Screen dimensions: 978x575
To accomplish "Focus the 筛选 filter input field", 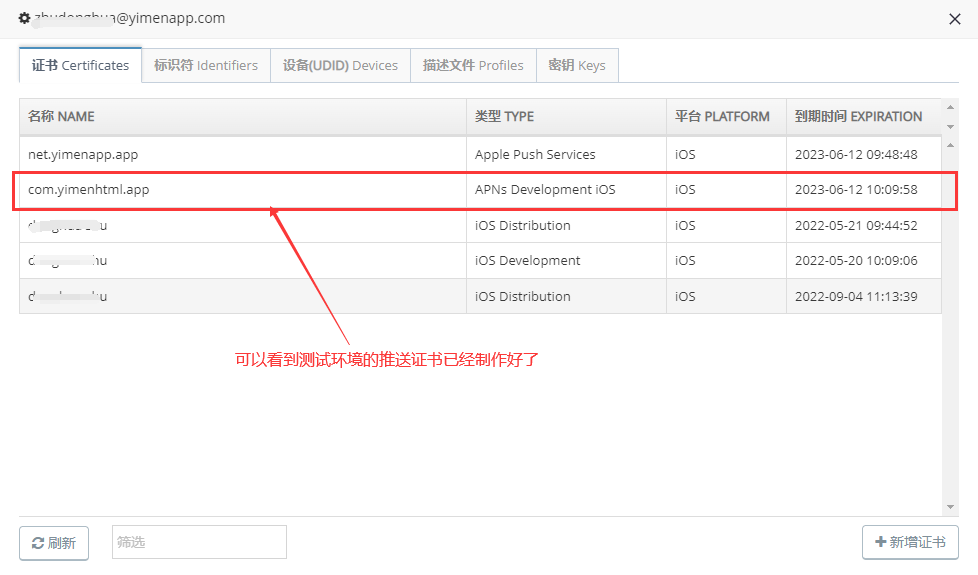I will click(x=199, y=542).
